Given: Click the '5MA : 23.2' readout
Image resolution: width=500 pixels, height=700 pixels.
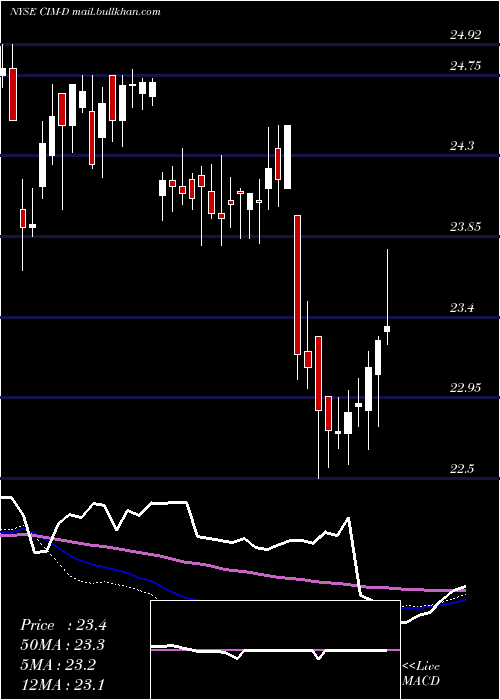Looking at the screenshot, I should click(x=58, y=664).
